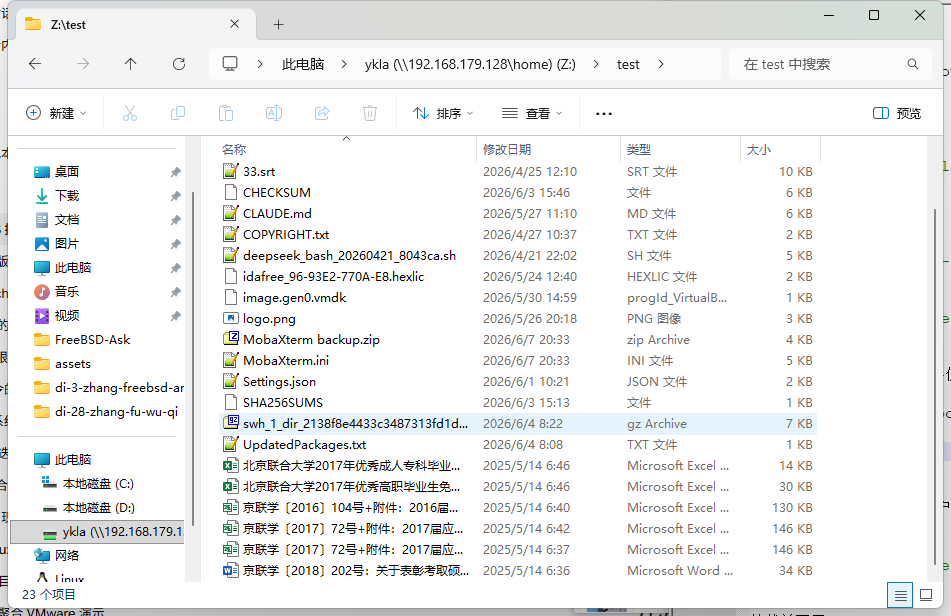Click the file list vertical scrollbar
The height and width of the screenshot is (616, 951).
pyautogui.click(x=934, y=388)
